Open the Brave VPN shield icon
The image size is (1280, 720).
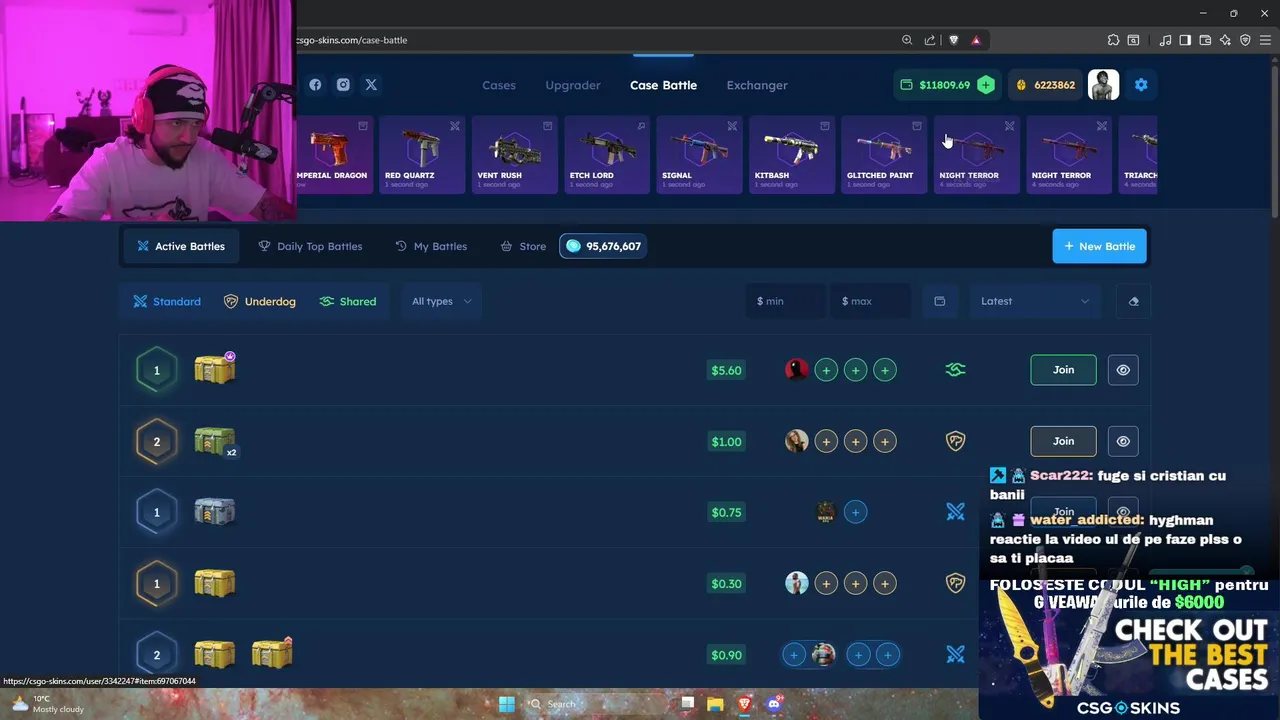coord(1245,40)
